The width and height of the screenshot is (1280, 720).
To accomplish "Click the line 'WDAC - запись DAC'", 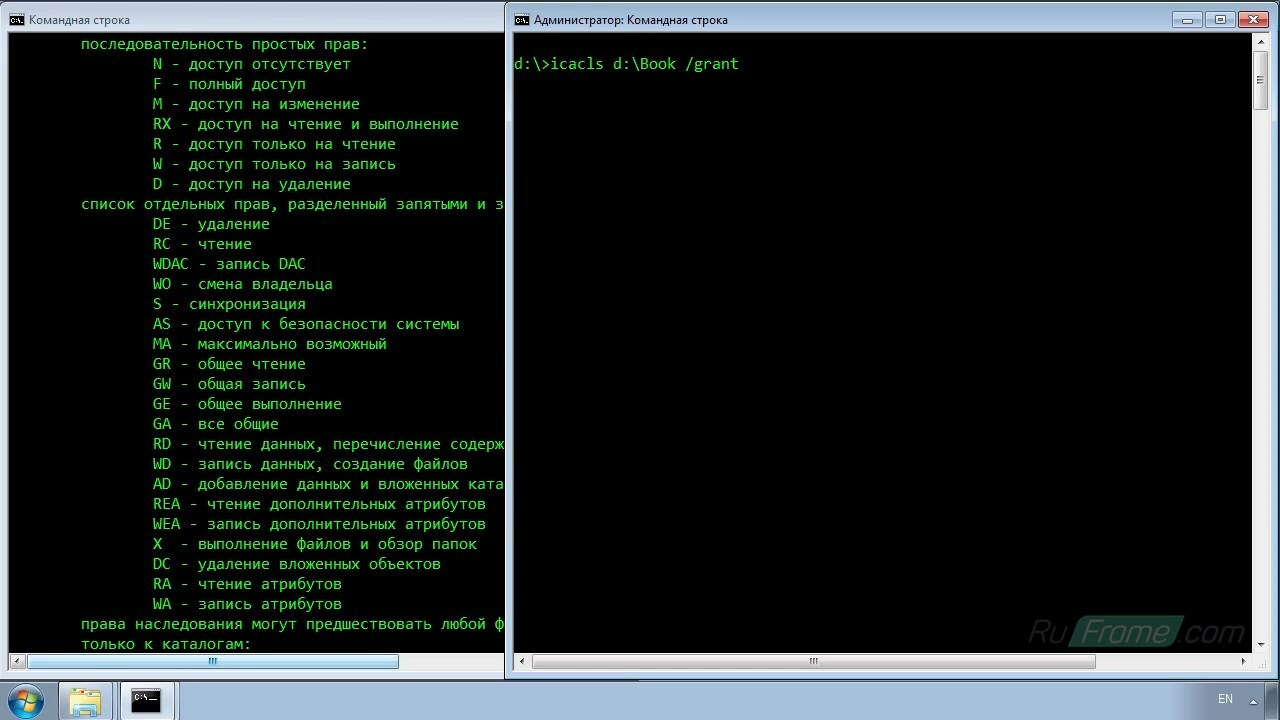I will [229, 264].
